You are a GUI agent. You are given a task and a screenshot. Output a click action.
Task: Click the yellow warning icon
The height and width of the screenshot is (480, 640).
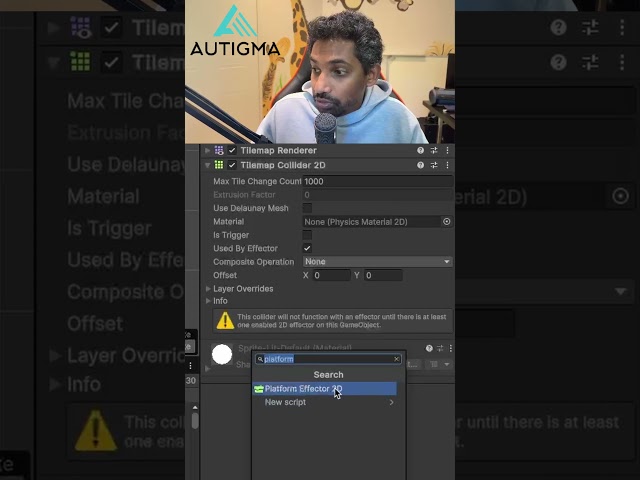coord(225,321)
